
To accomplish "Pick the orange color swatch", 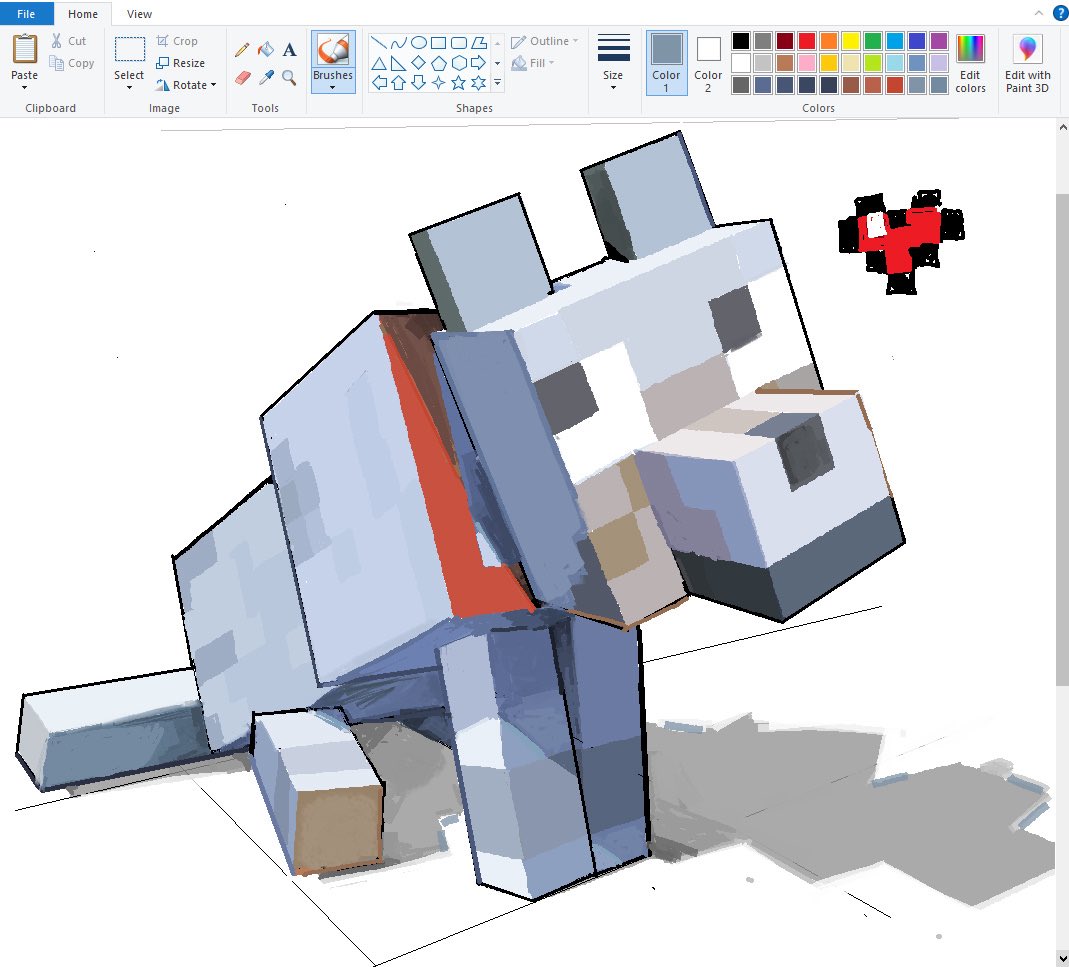I will pyautogui.click(x=829, y=41).
